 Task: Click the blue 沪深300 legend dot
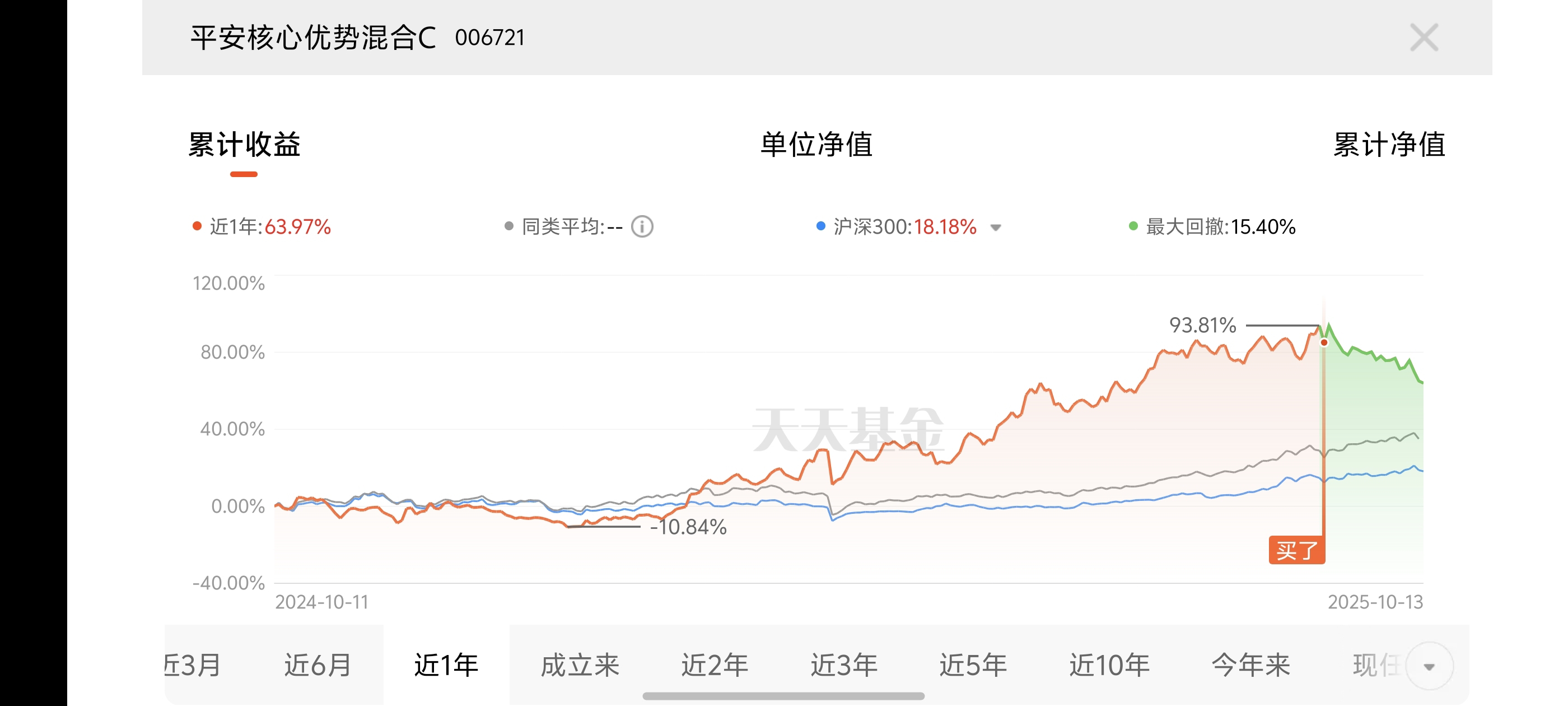[x=820, y=226]
